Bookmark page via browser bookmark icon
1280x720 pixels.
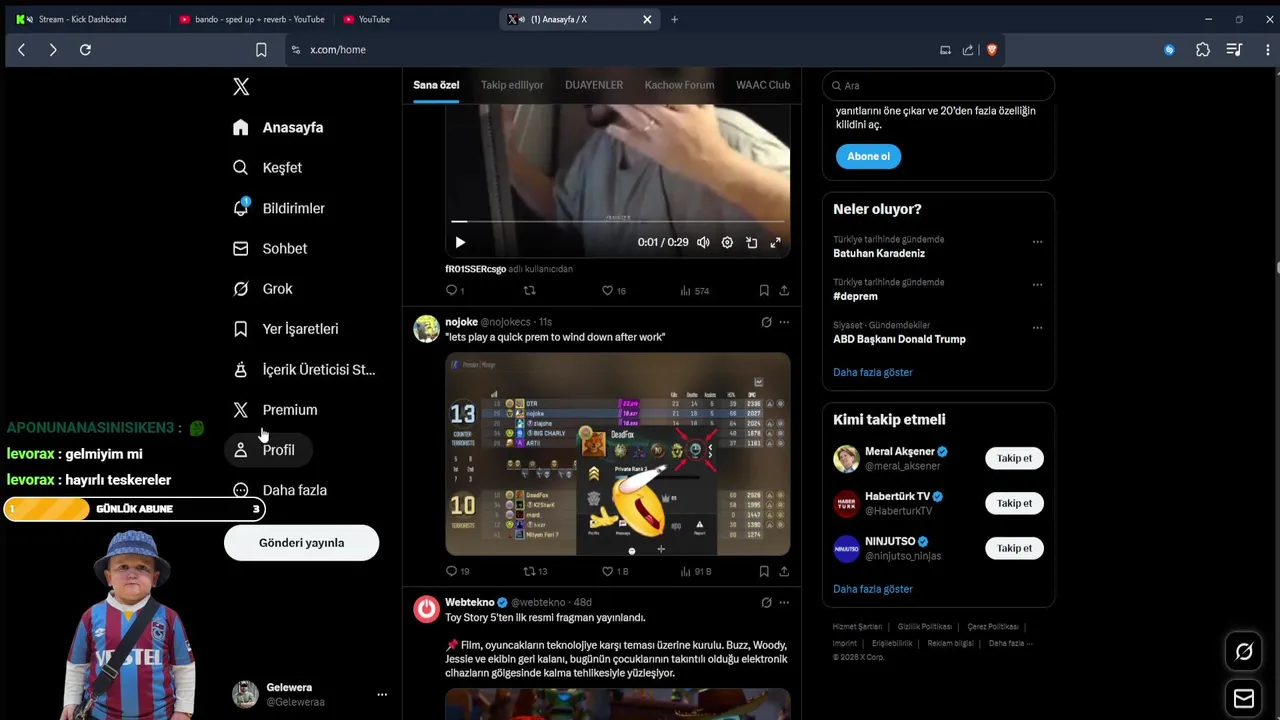pos(261,50)
